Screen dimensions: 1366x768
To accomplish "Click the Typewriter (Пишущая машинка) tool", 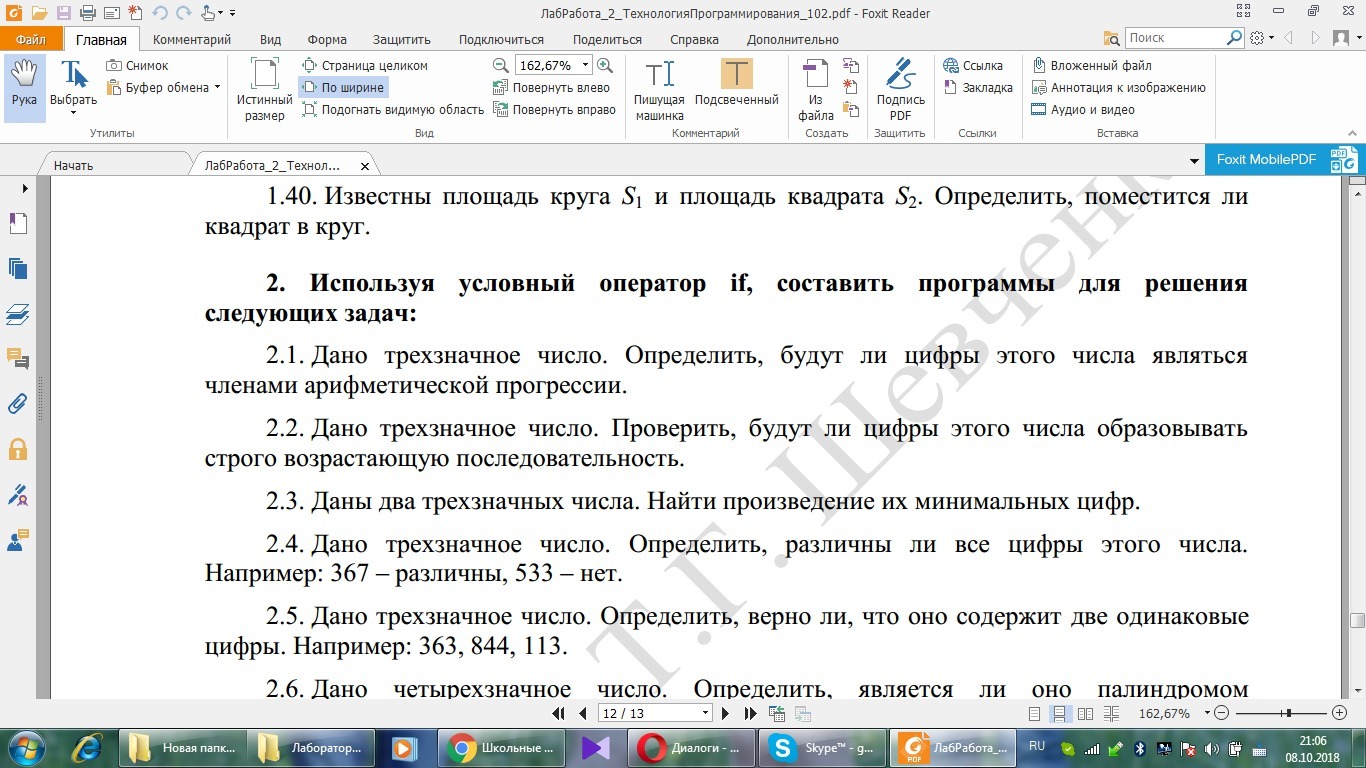I will tap(659, 90).
